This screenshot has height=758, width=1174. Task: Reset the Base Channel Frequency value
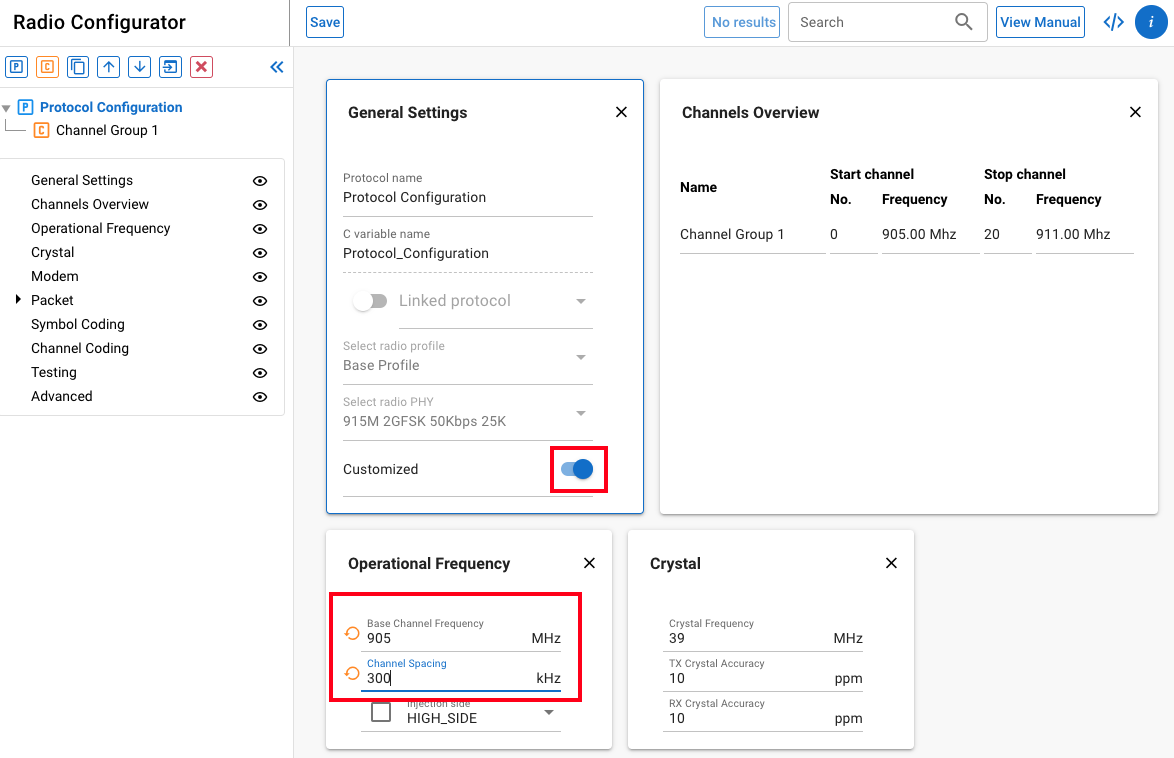coord(352,633)
